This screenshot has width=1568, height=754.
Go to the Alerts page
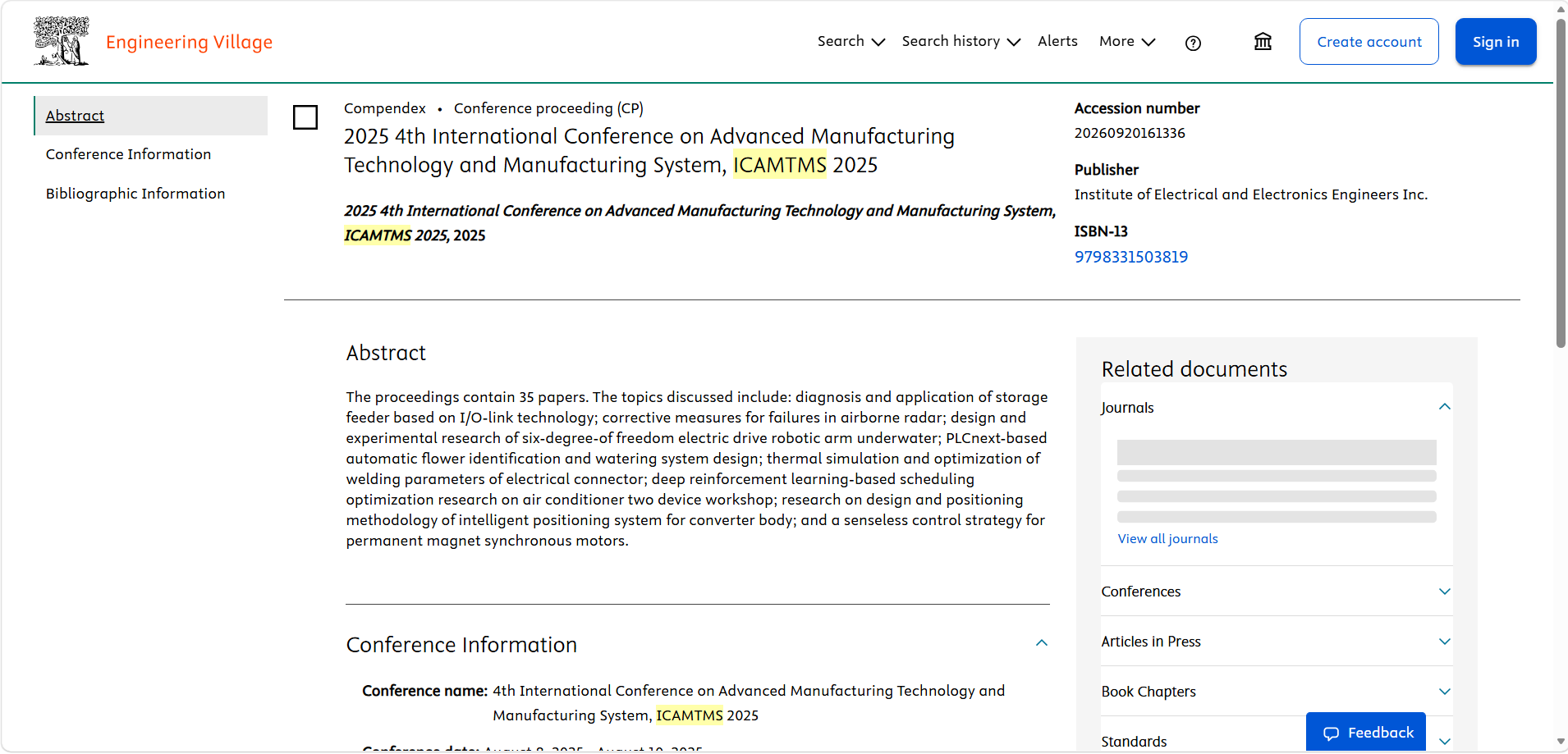[x=1057, y=42]
